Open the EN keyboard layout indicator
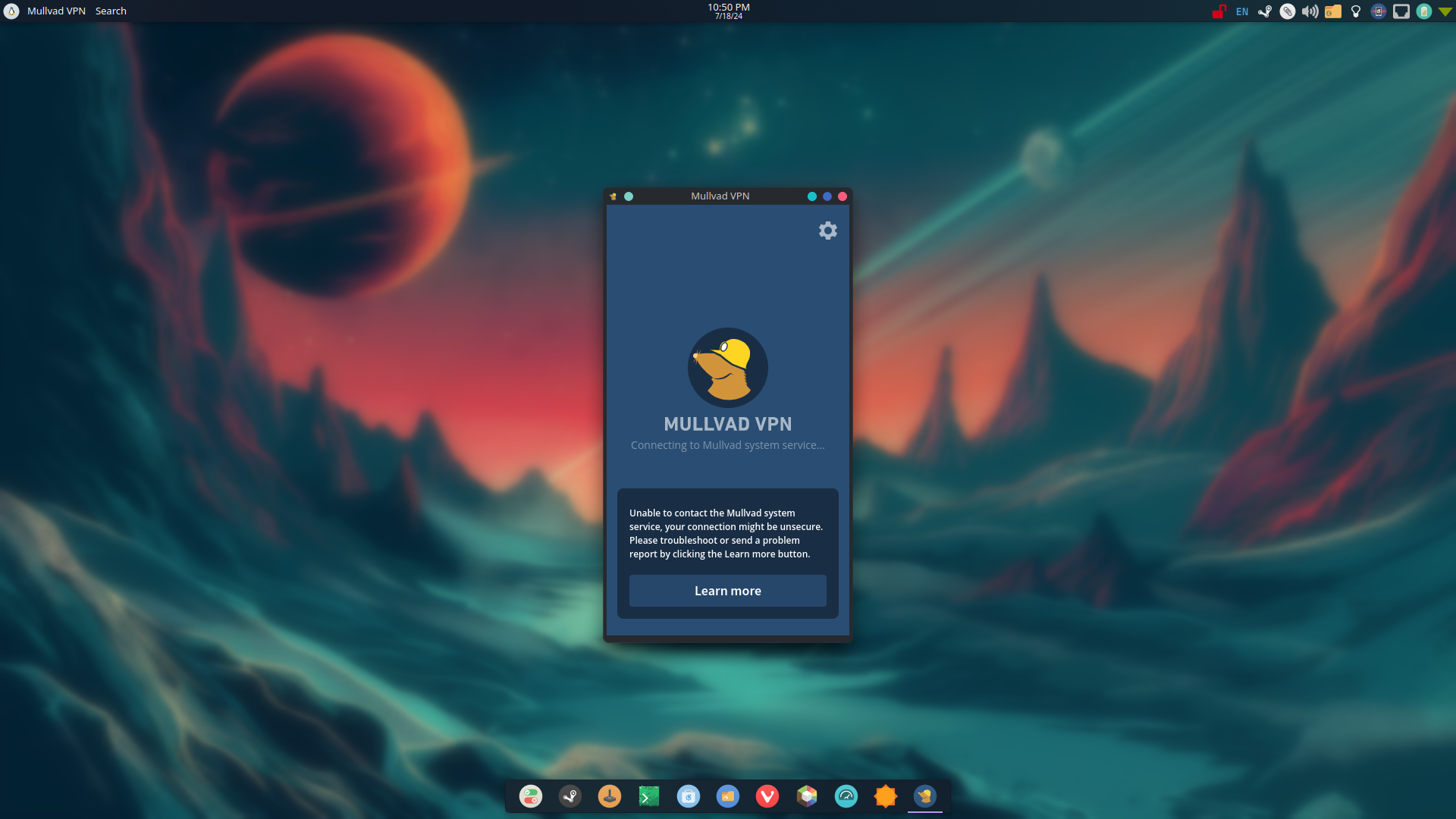The image size is (1456, 819). 1241,11
